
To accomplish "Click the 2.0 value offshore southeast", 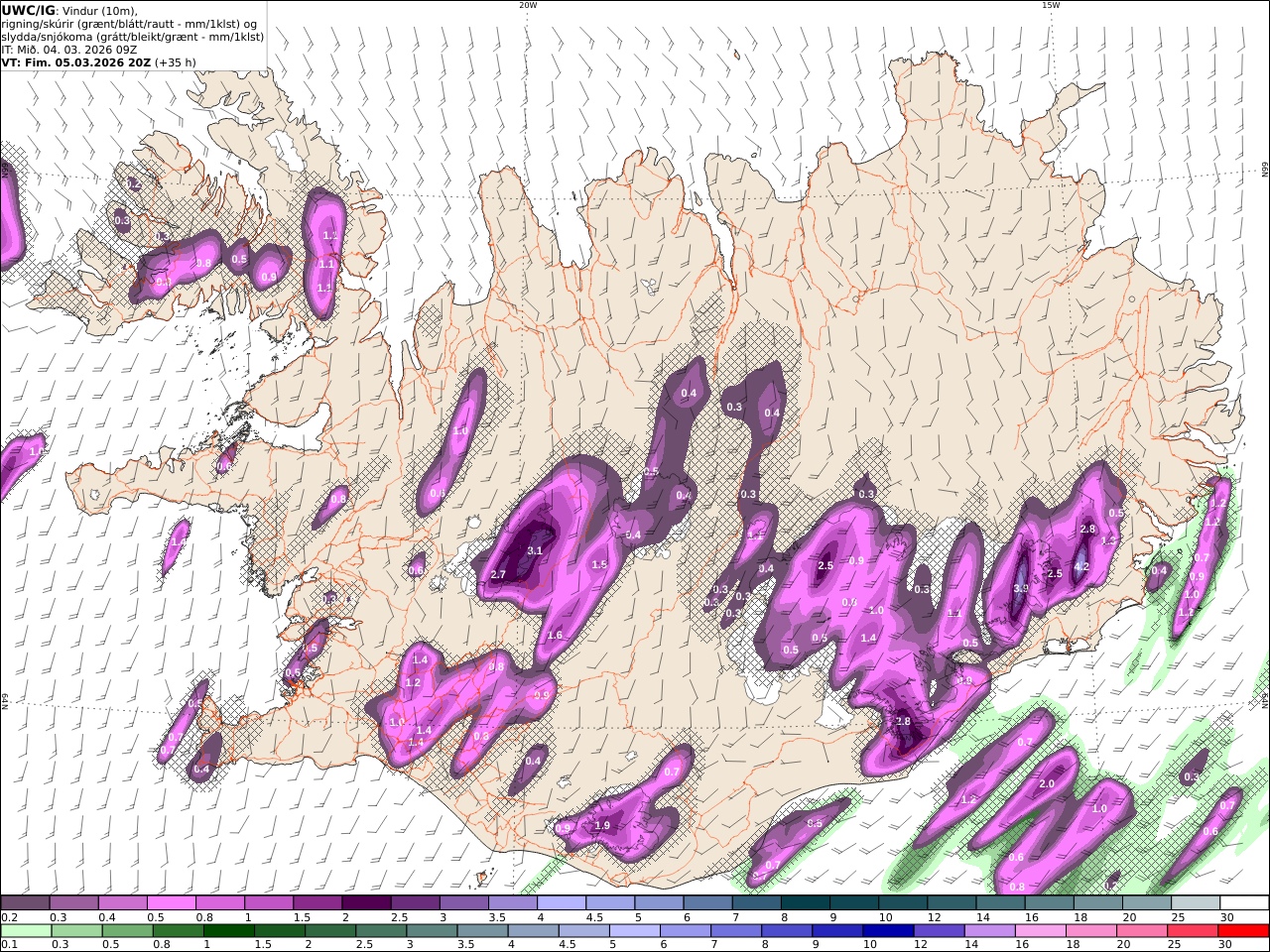I will click(1046, 784).
